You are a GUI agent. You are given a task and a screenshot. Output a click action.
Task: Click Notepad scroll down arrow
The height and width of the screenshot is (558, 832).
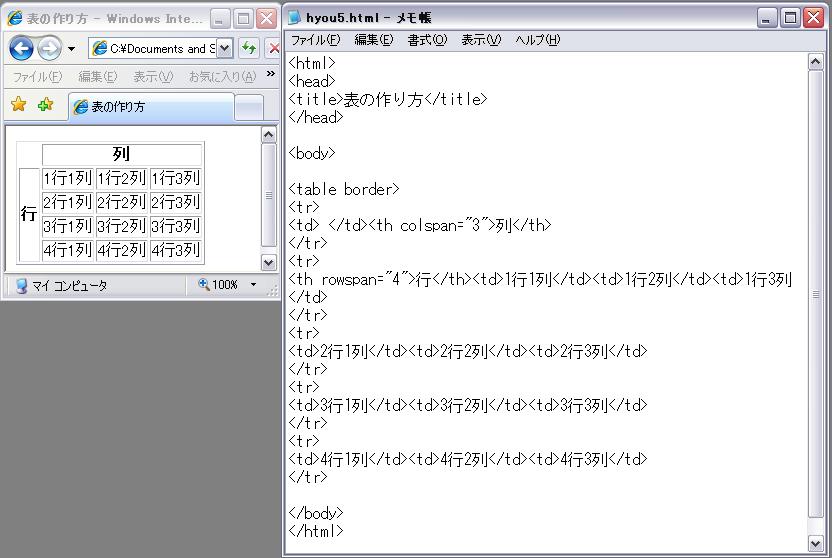coord(816,543)
